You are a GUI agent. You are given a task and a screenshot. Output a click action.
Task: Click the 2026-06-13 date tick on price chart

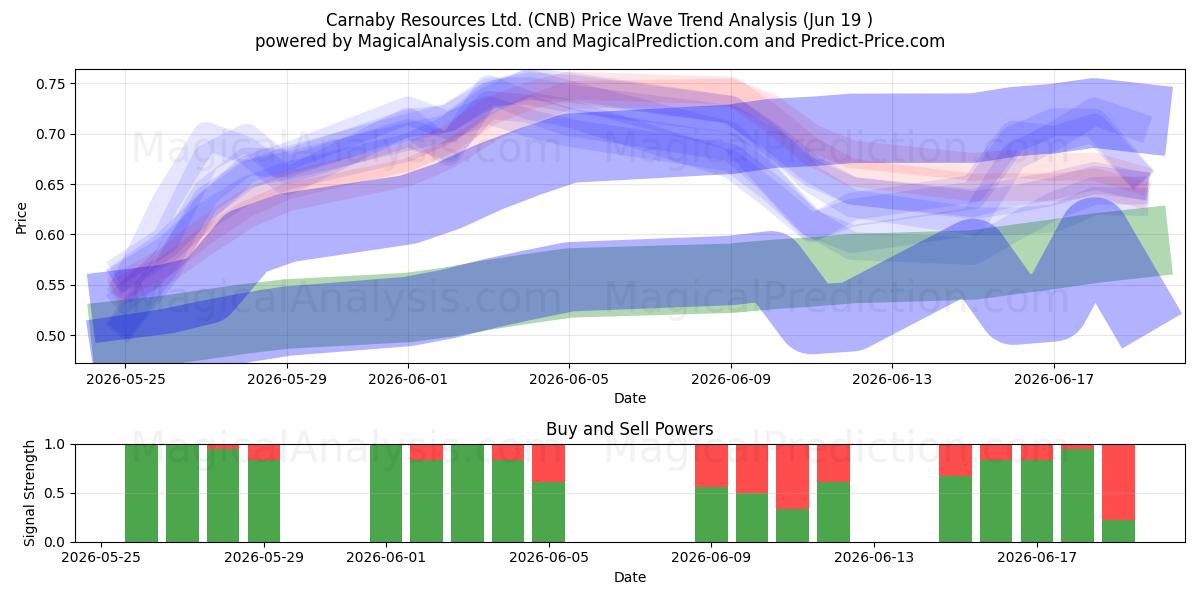(892, 379)
